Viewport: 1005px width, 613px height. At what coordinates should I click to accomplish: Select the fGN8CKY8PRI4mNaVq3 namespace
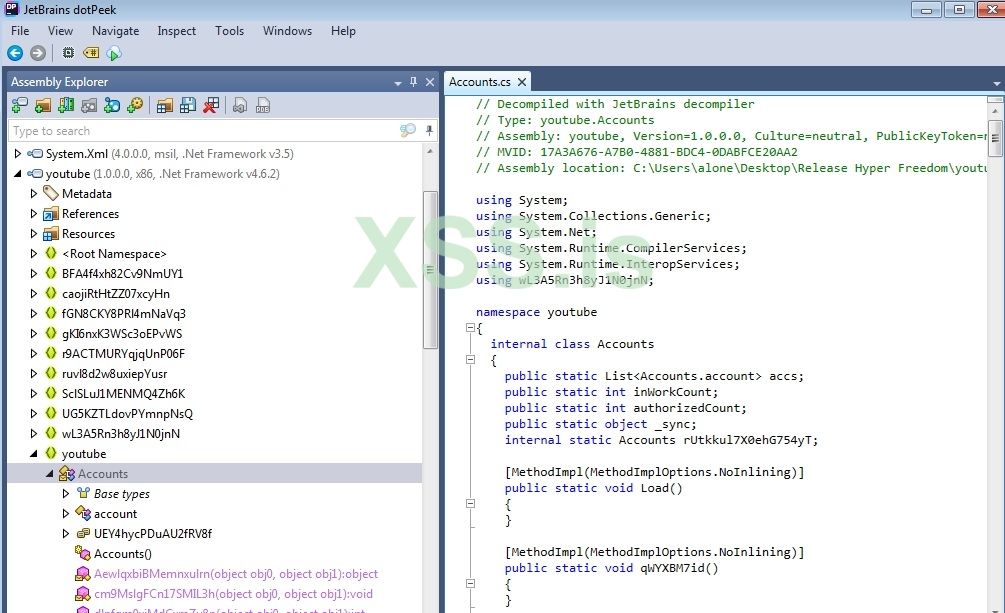tap(124, 314)
